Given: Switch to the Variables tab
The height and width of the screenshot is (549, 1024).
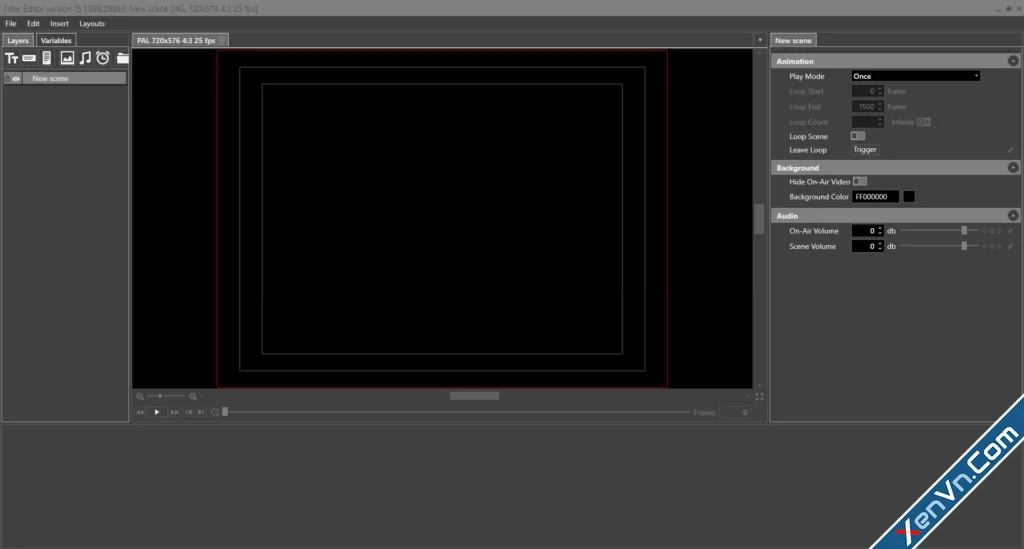Looking at the screenshot, I should [x=56, y=40].
